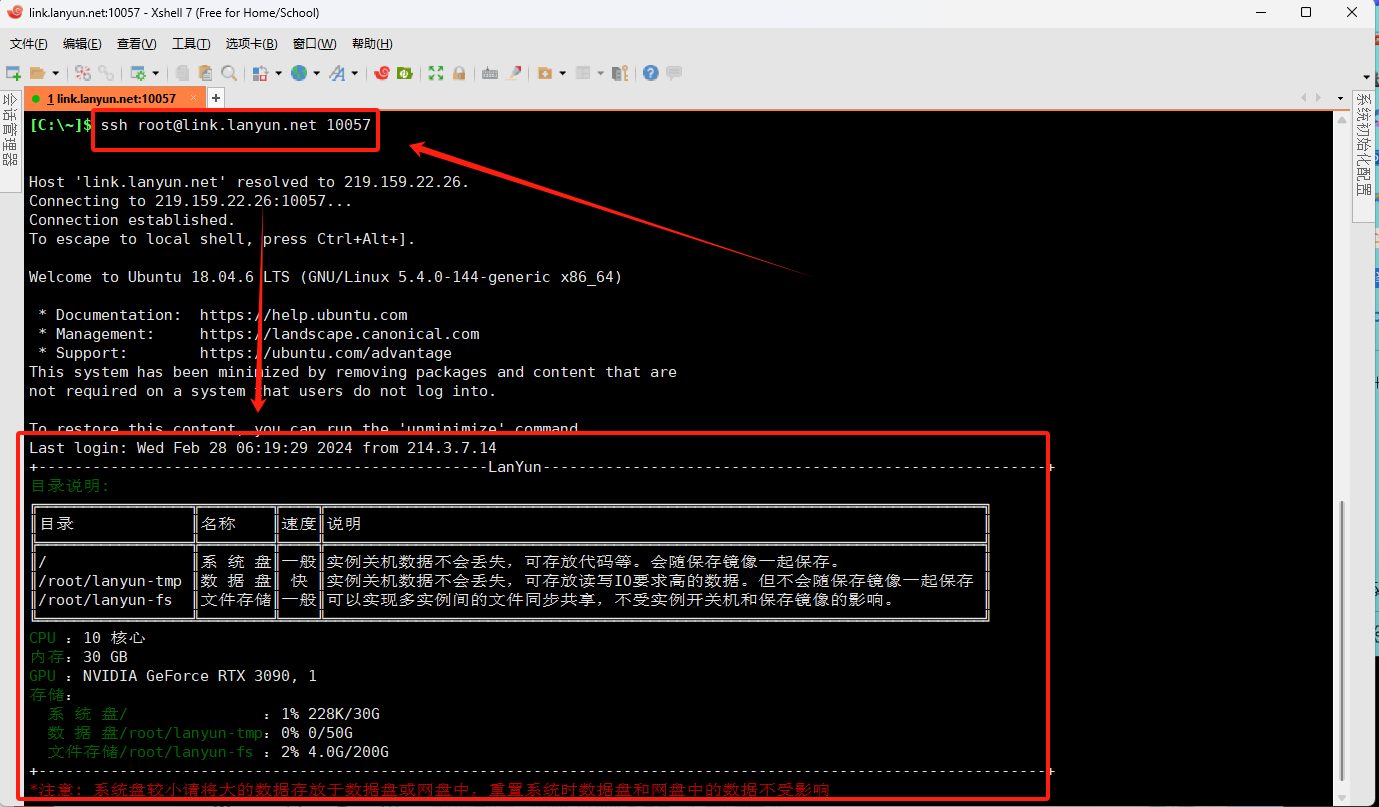Open the tab list dropdown arrow

[1341, 98]
